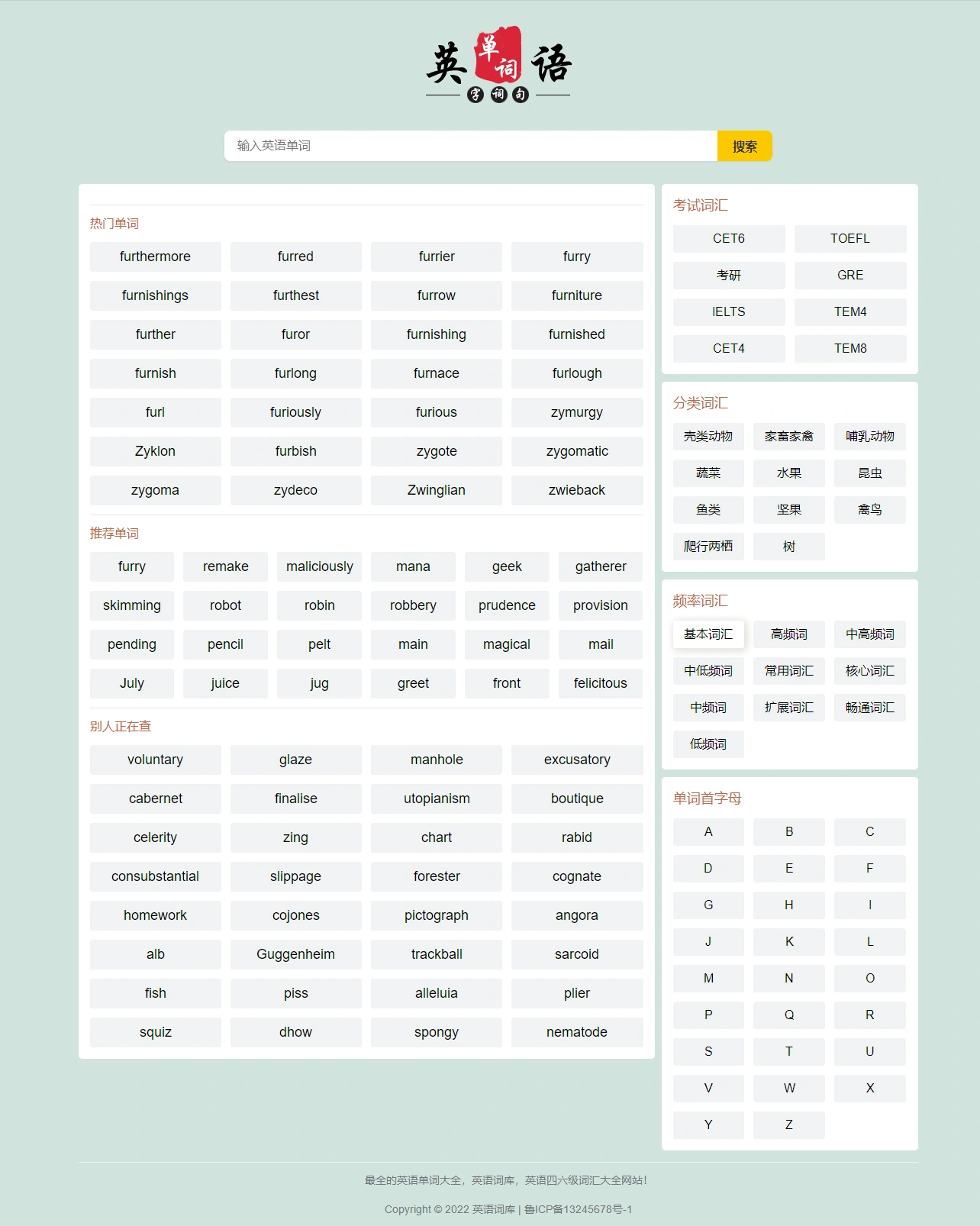980x1226 pixels.
Task: Select the word 'Guggenheim'
Action: (x=295, y=954)
